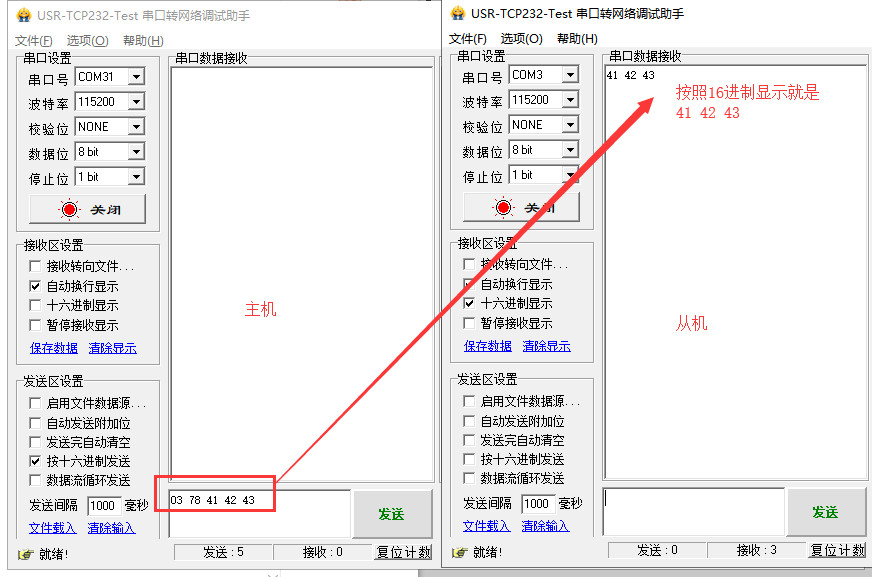Viewport: 872px width, 577px height.
Task: Open 选项(O) menu in right window
Action: [521, 39]
